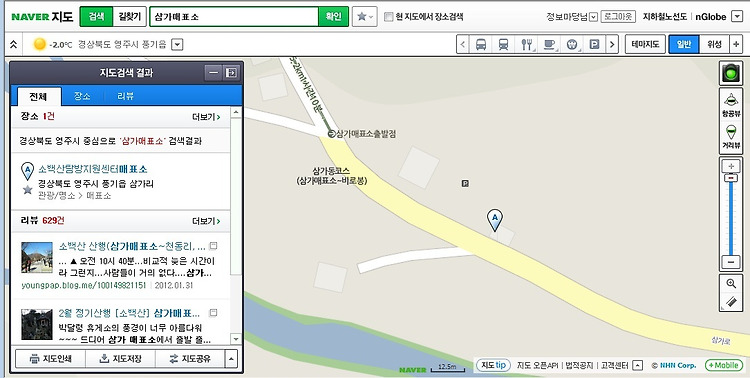The image size is (750, 378).
Task: Minimize the 지도검색 결과 panel
Action: [213, 73]
